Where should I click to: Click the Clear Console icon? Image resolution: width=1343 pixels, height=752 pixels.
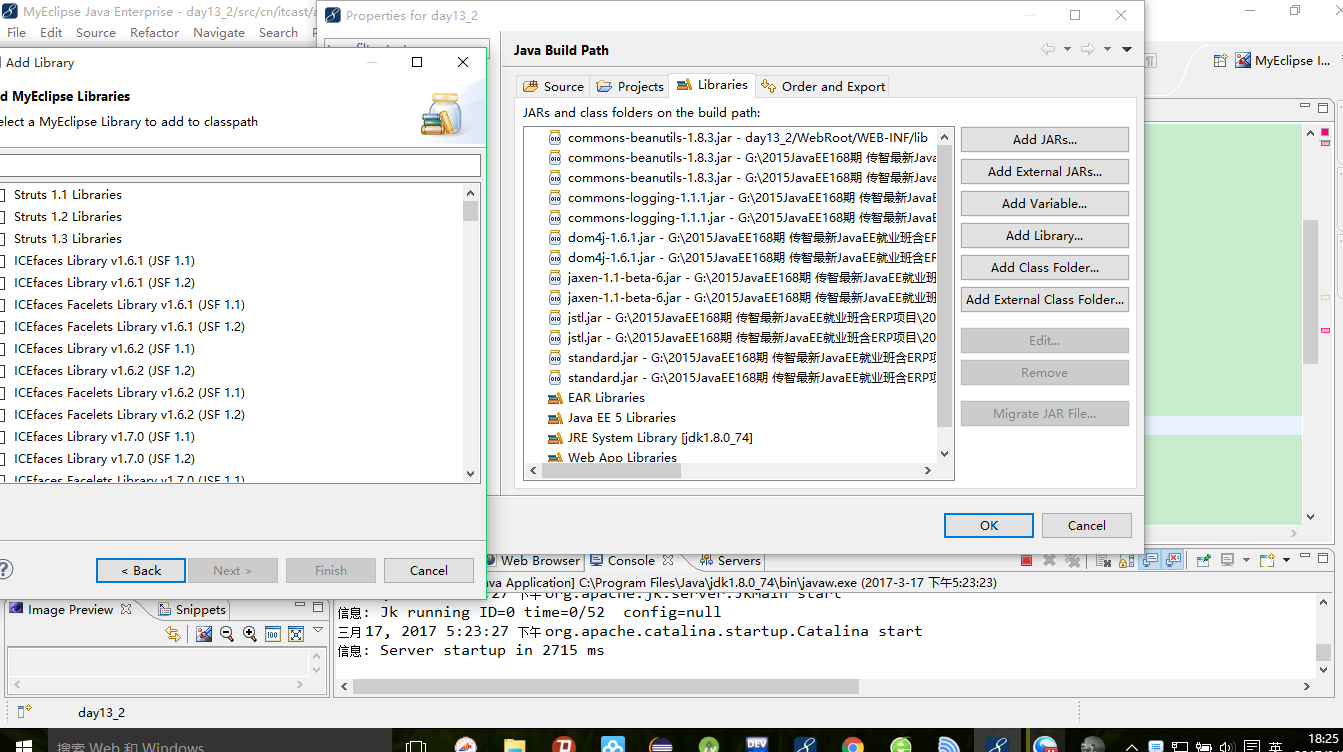[1103, 561]
